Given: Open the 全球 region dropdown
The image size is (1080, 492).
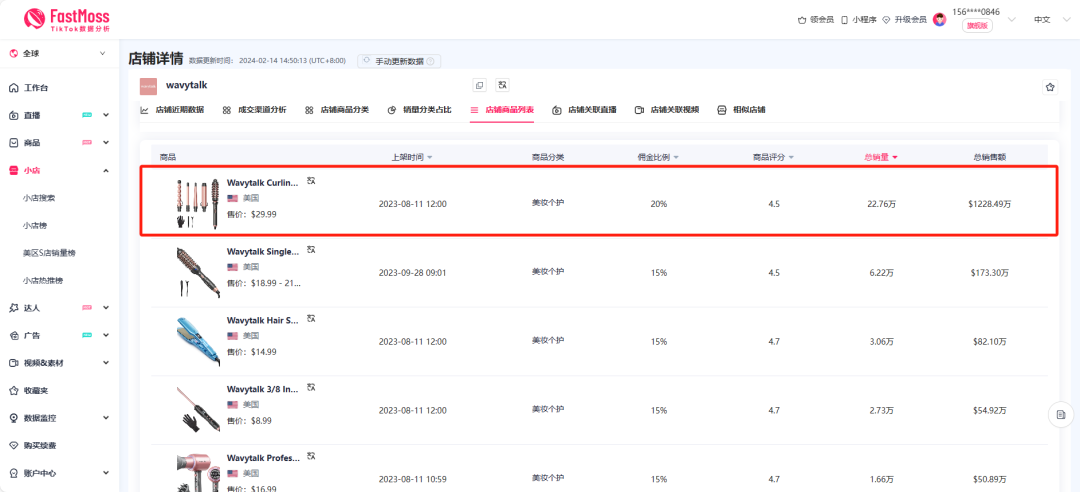Looking at the screenshot, I should click(x=58, y=53).
